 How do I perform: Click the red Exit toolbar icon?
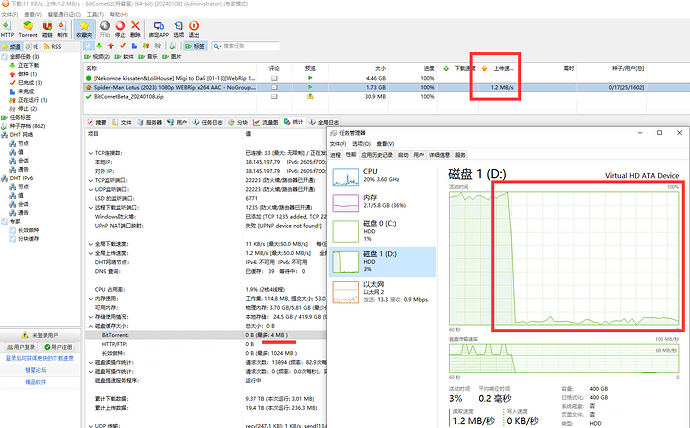pyautogui.click(x=194, y=29)
